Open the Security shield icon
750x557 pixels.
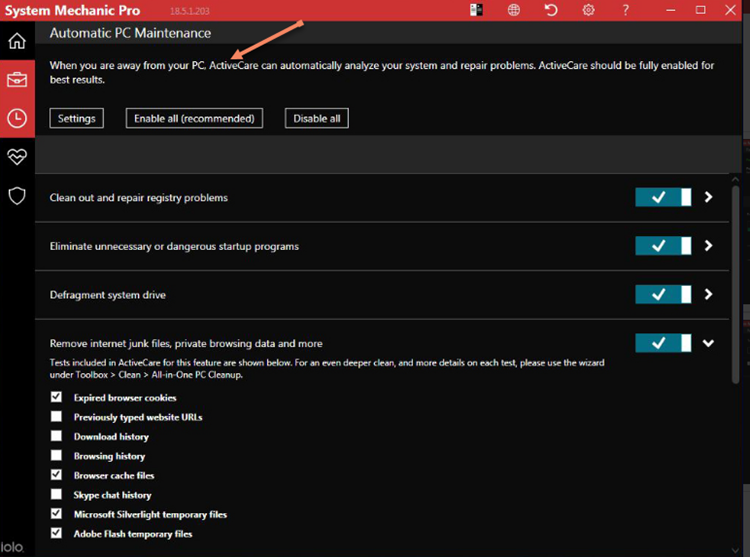[17, 196]
